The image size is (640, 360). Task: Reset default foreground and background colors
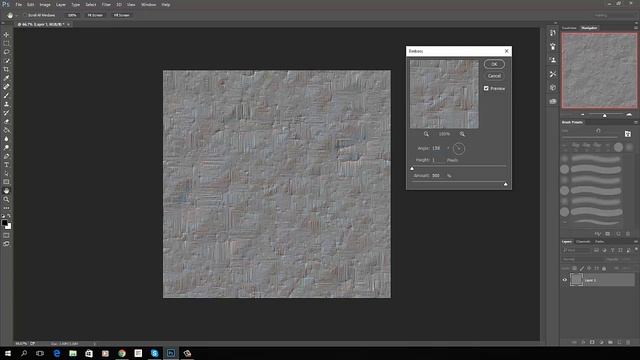pyautogui.click(x=3, y=216)
